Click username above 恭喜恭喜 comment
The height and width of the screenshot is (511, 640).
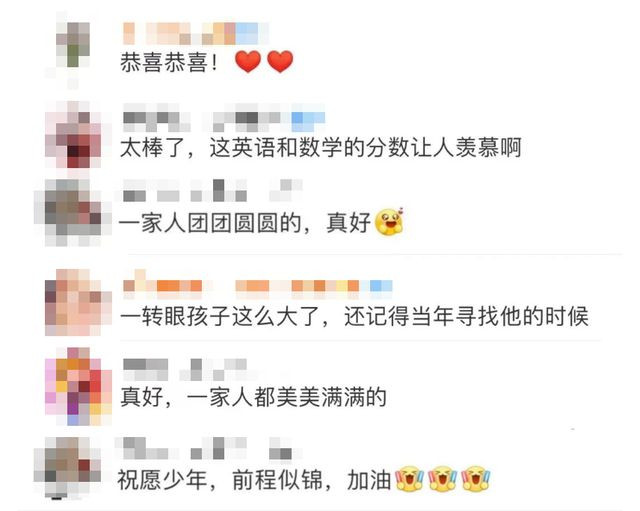(196, 33)
